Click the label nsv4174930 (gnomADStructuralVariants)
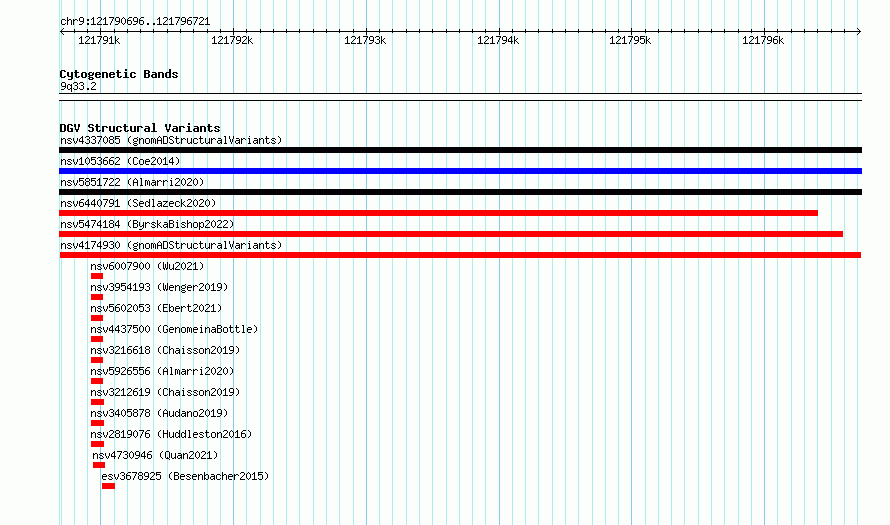Viewport: 890px width, 525px height. [x=171, y=245]
